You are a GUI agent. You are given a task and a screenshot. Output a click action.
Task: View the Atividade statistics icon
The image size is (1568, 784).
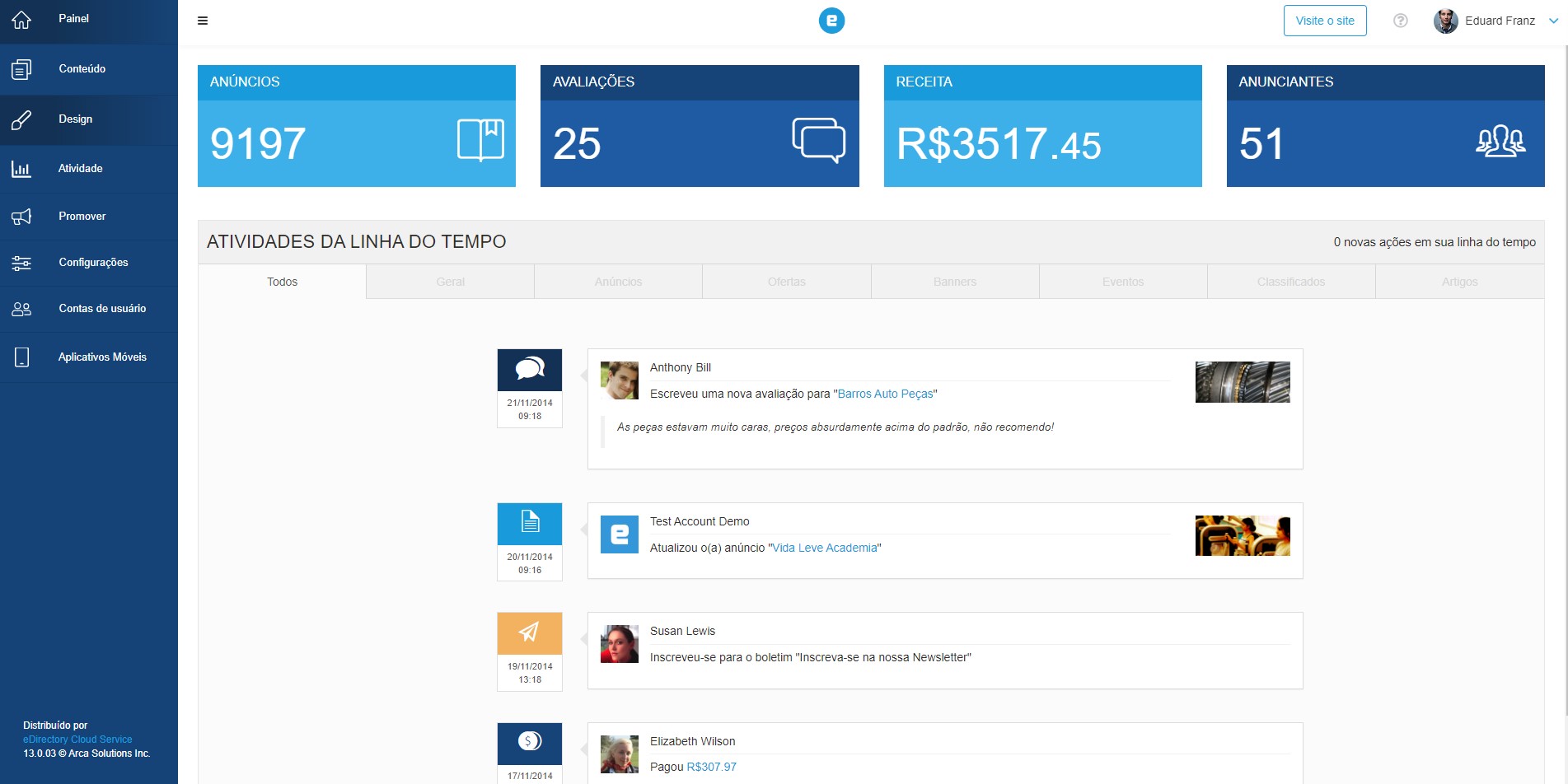(21, 168)
